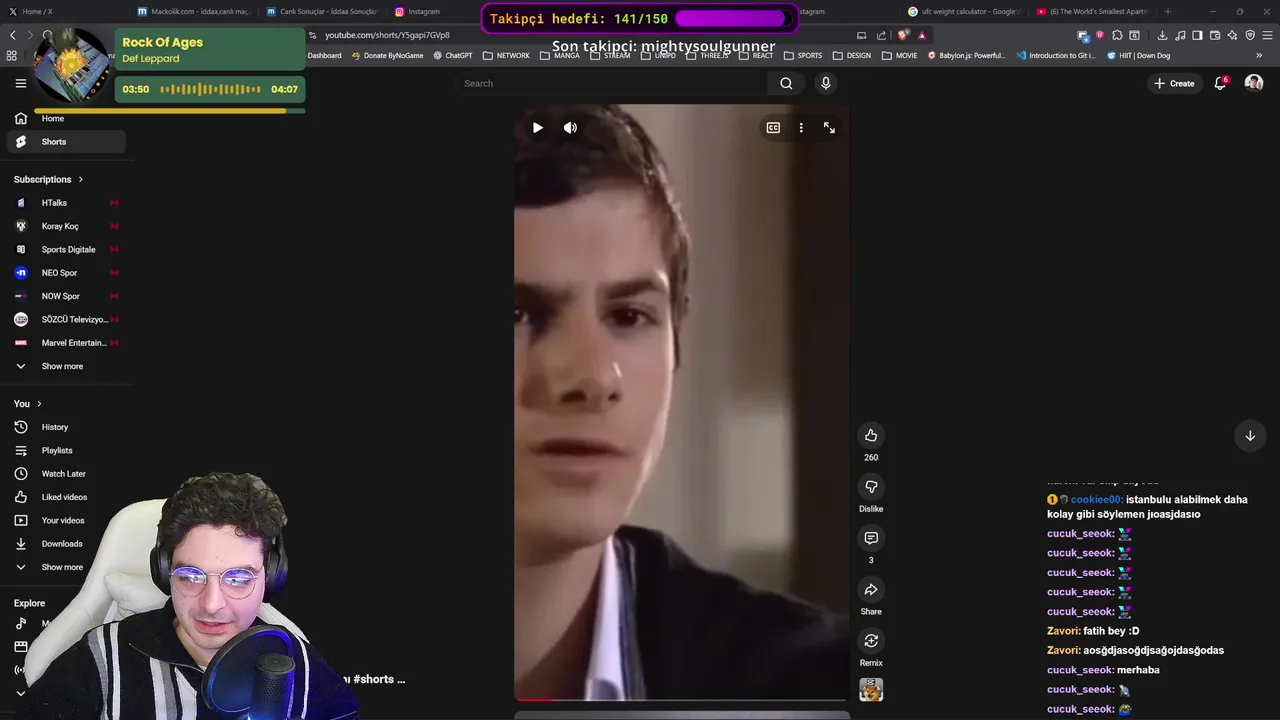Click the magnifier search button
Screen dimensions: 1280x720
click(x=786, y=83)
